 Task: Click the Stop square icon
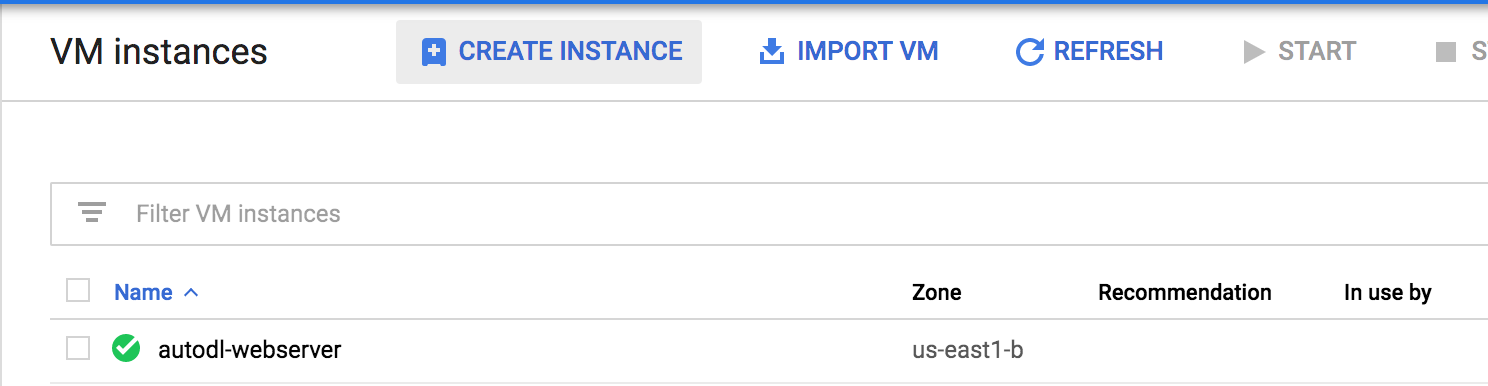pos(1445,52)
